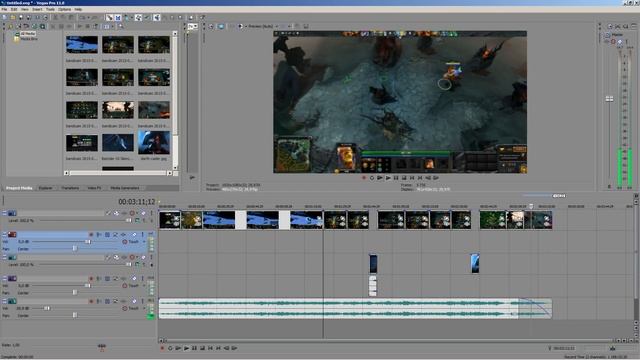Click Pause in the preview transport controls
This screenshot has height=360, width=640.
click(x=396, y=178)
